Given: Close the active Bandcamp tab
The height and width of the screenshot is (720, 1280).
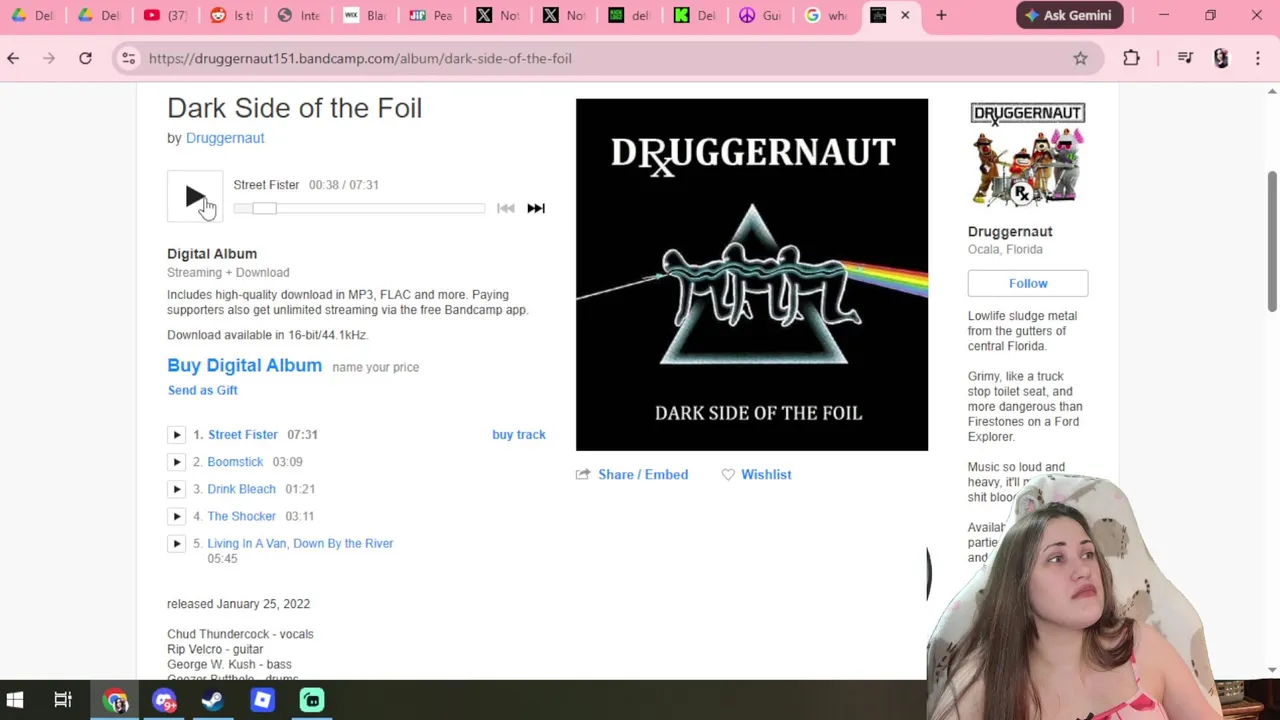Looking at the screenshot, I should click(x=905, y=15).
